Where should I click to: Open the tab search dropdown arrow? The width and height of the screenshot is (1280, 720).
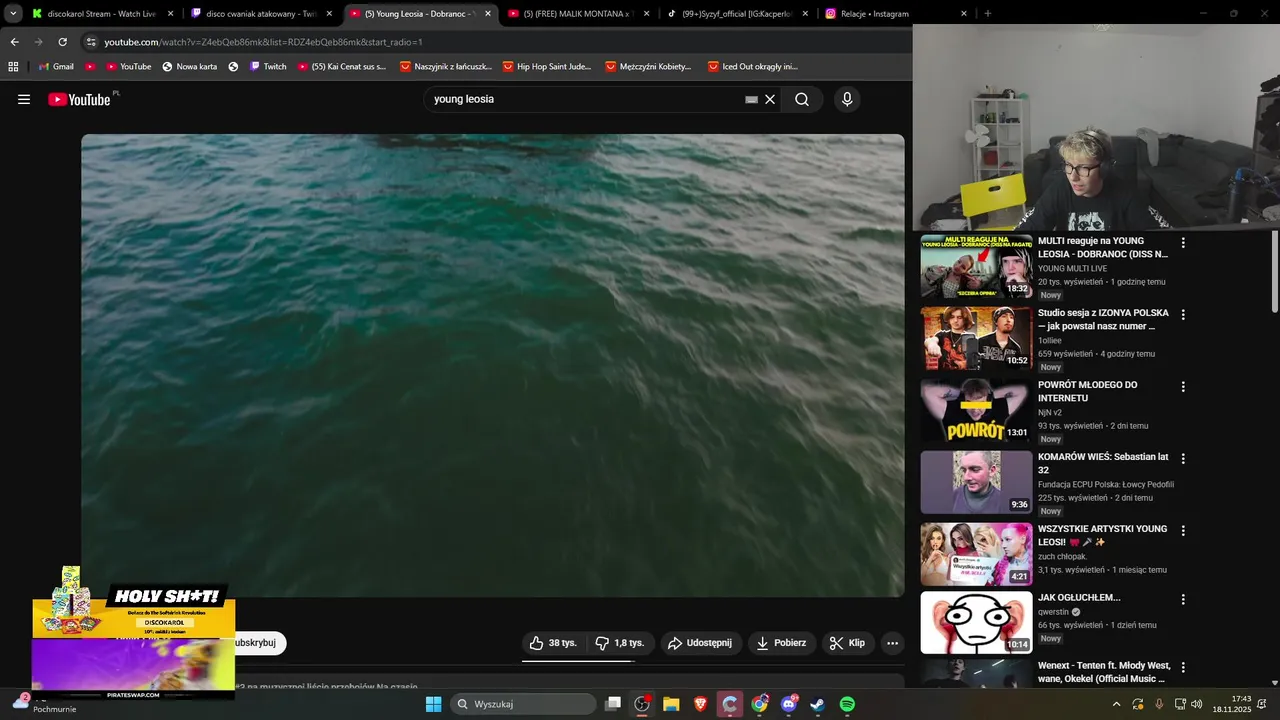point(13,14)
